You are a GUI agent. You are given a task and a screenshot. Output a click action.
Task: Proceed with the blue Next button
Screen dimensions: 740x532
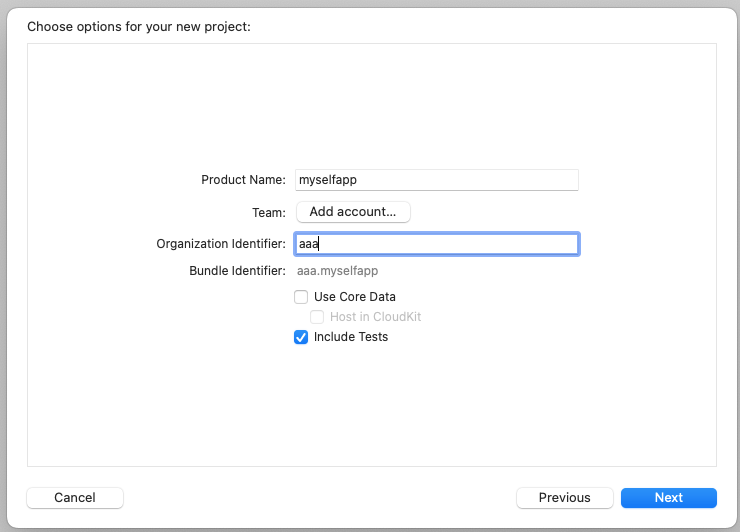[x=669, y=498]
